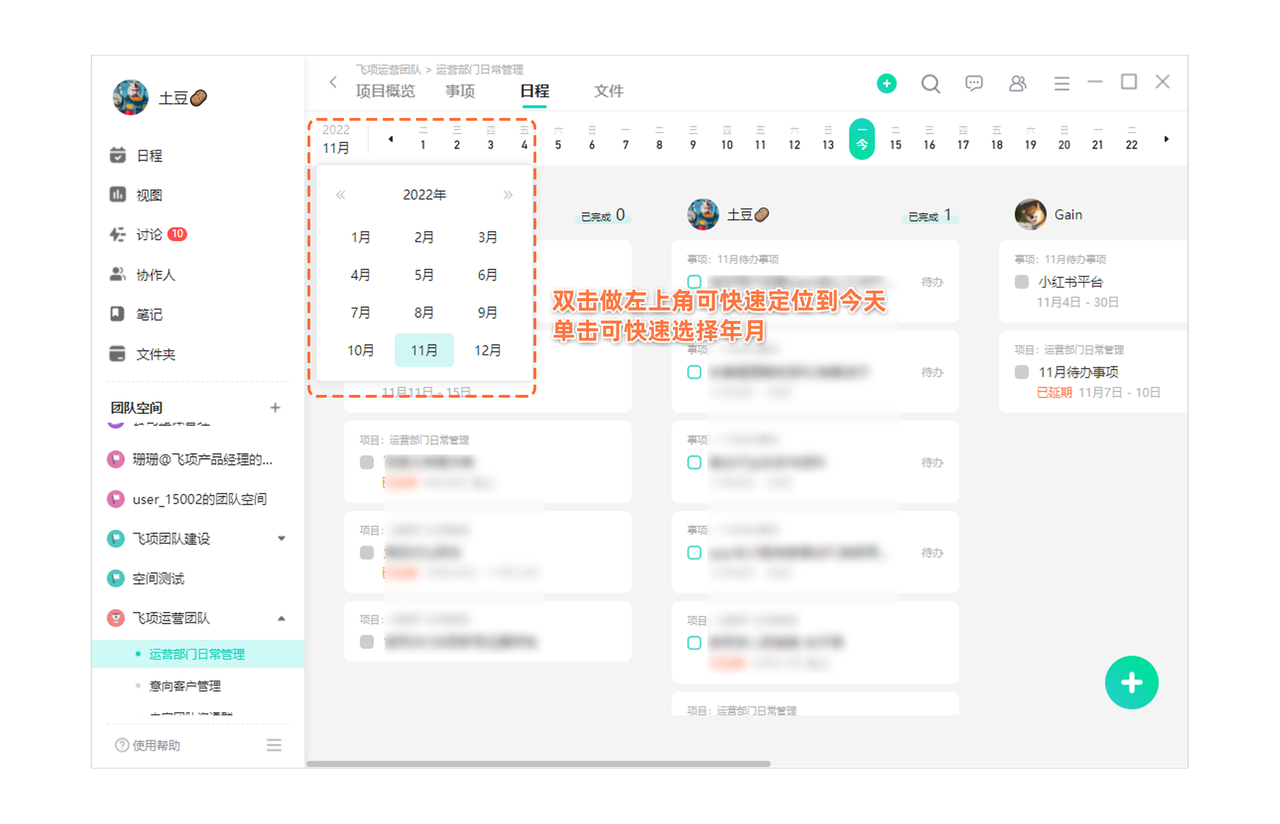Tick the 11月待办事项 checkbox under Gain

coord(1021,372)
